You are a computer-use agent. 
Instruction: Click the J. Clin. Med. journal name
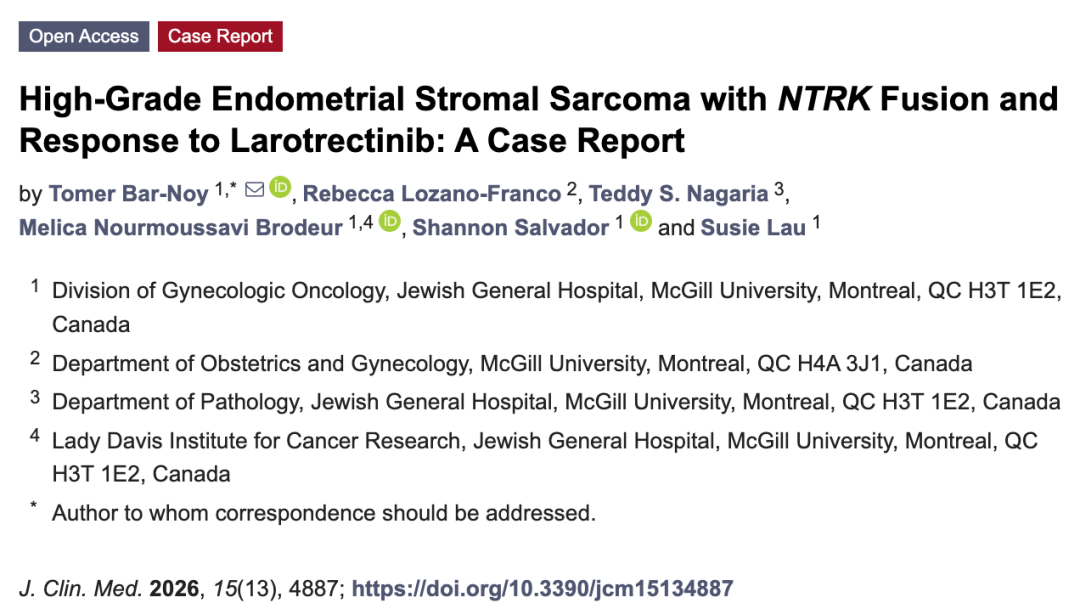pos(81,589)
